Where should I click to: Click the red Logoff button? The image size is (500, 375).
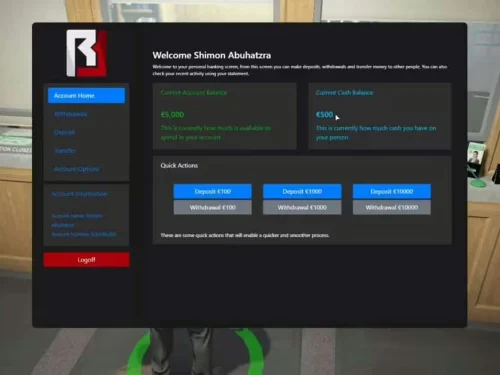coord(87,260)
